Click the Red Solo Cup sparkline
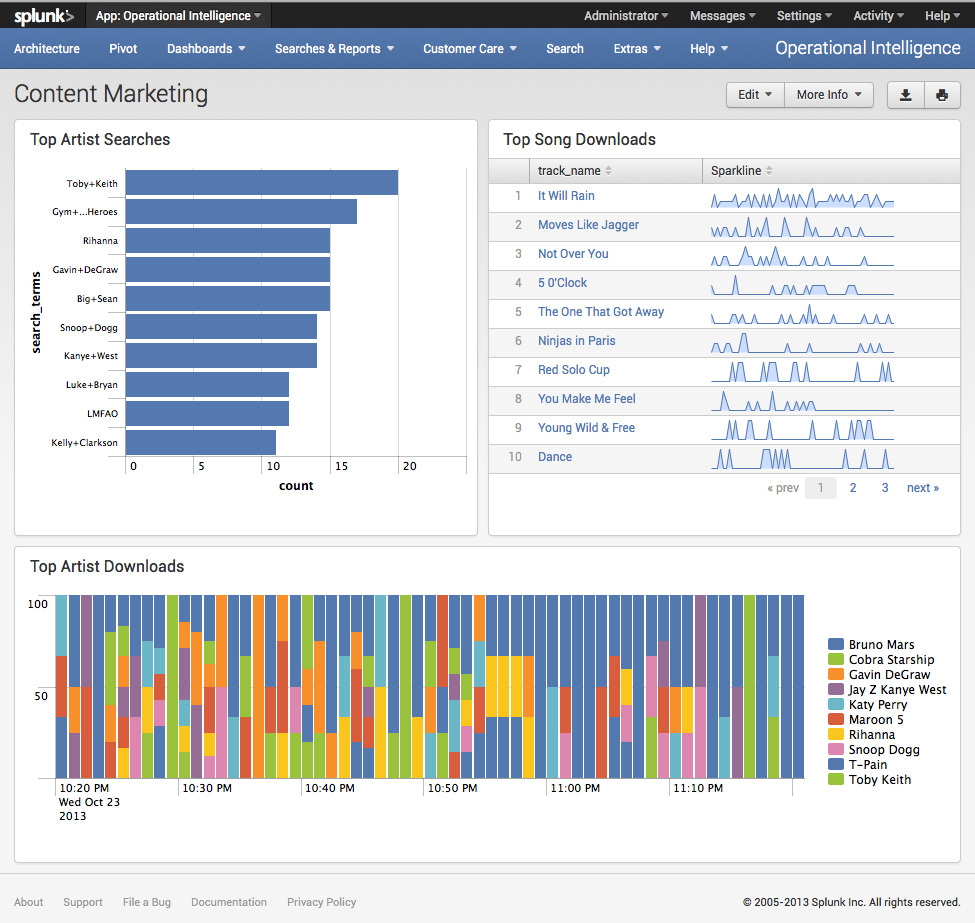The height and width of the screenshot is (923, 975). coord(802,371)
